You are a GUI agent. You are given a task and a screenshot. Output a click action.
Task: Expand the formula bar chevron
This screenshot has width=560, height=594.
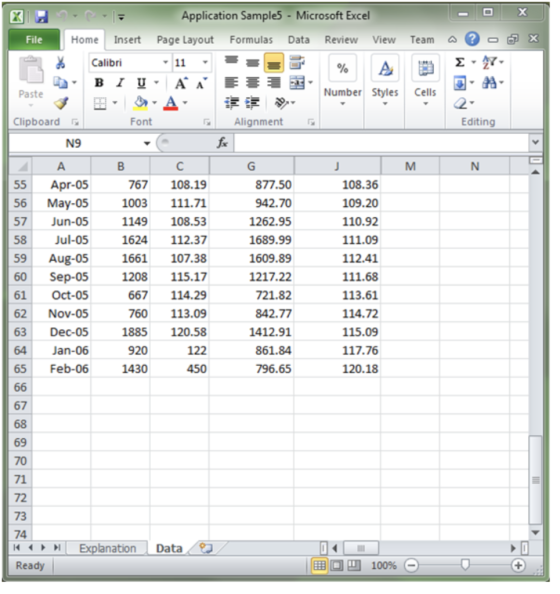535,142
